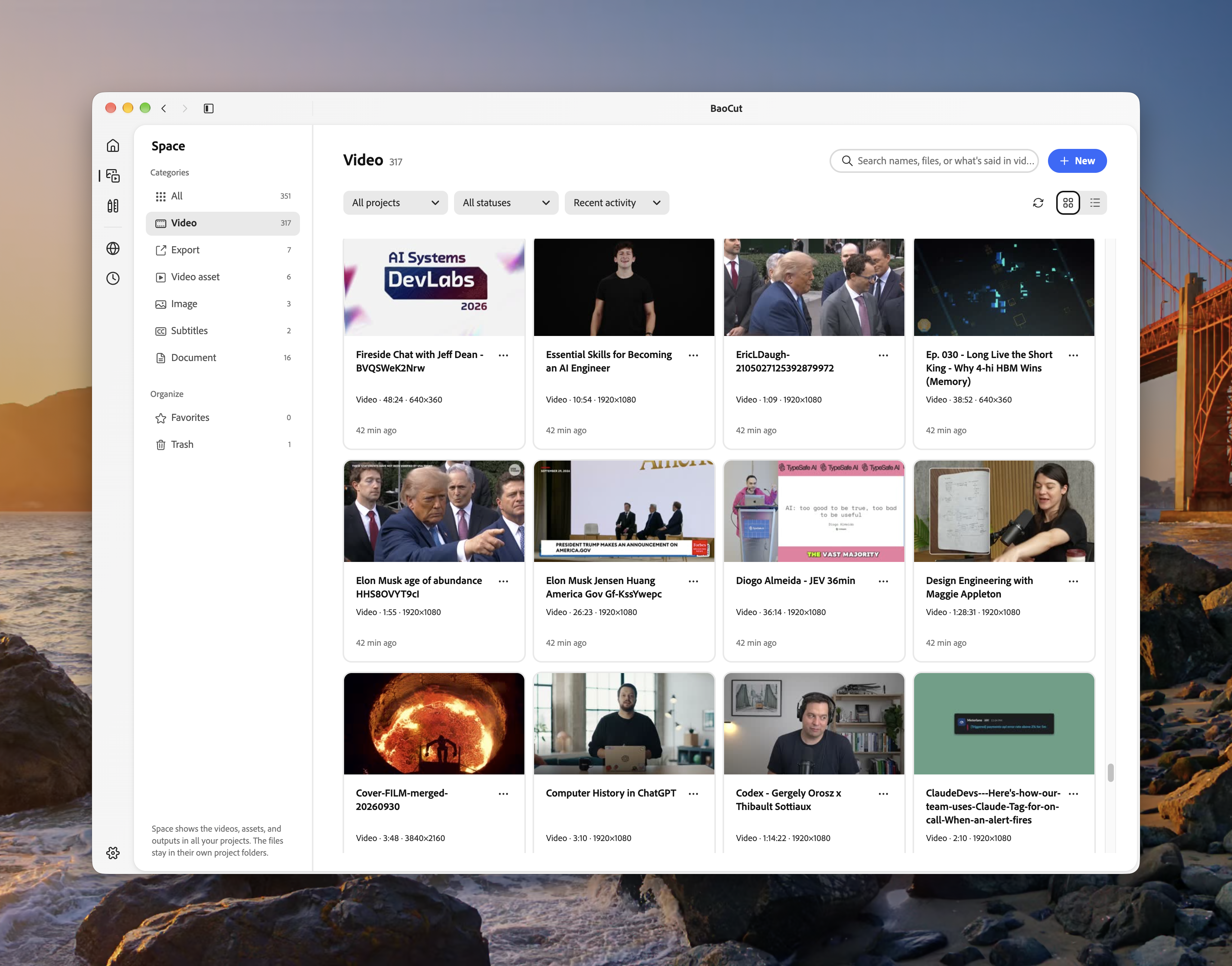Select the Document category
Screen dimensions: 1232x966
coord(223,357)
